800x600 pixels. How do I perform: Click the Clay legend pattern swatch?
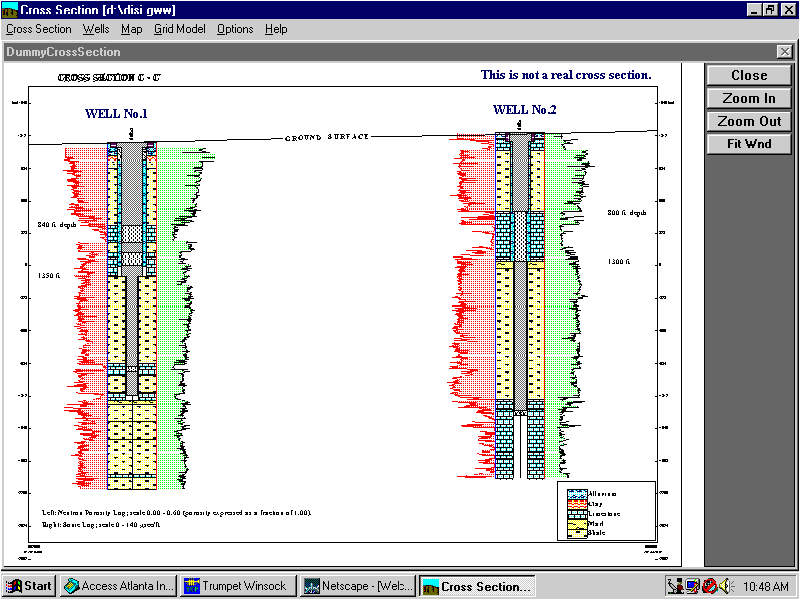coord(577,504)
